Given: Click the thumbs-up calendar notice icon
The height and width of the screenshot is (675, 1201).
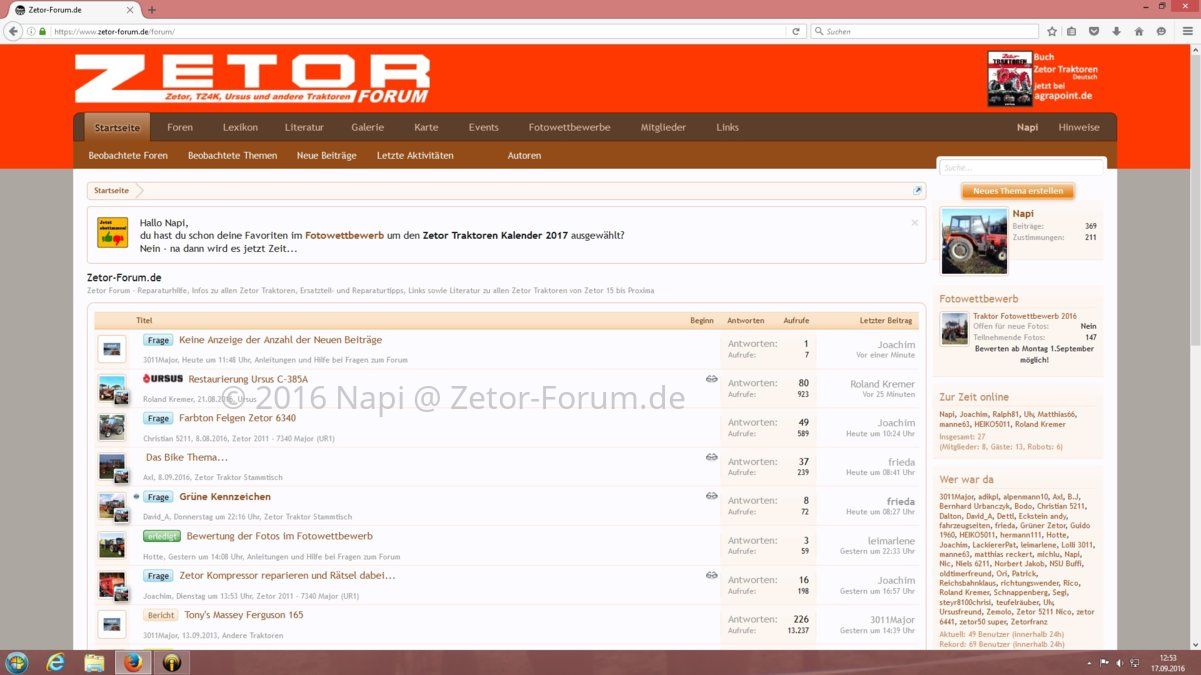Looking at the screenshot, I should [112, 233].
